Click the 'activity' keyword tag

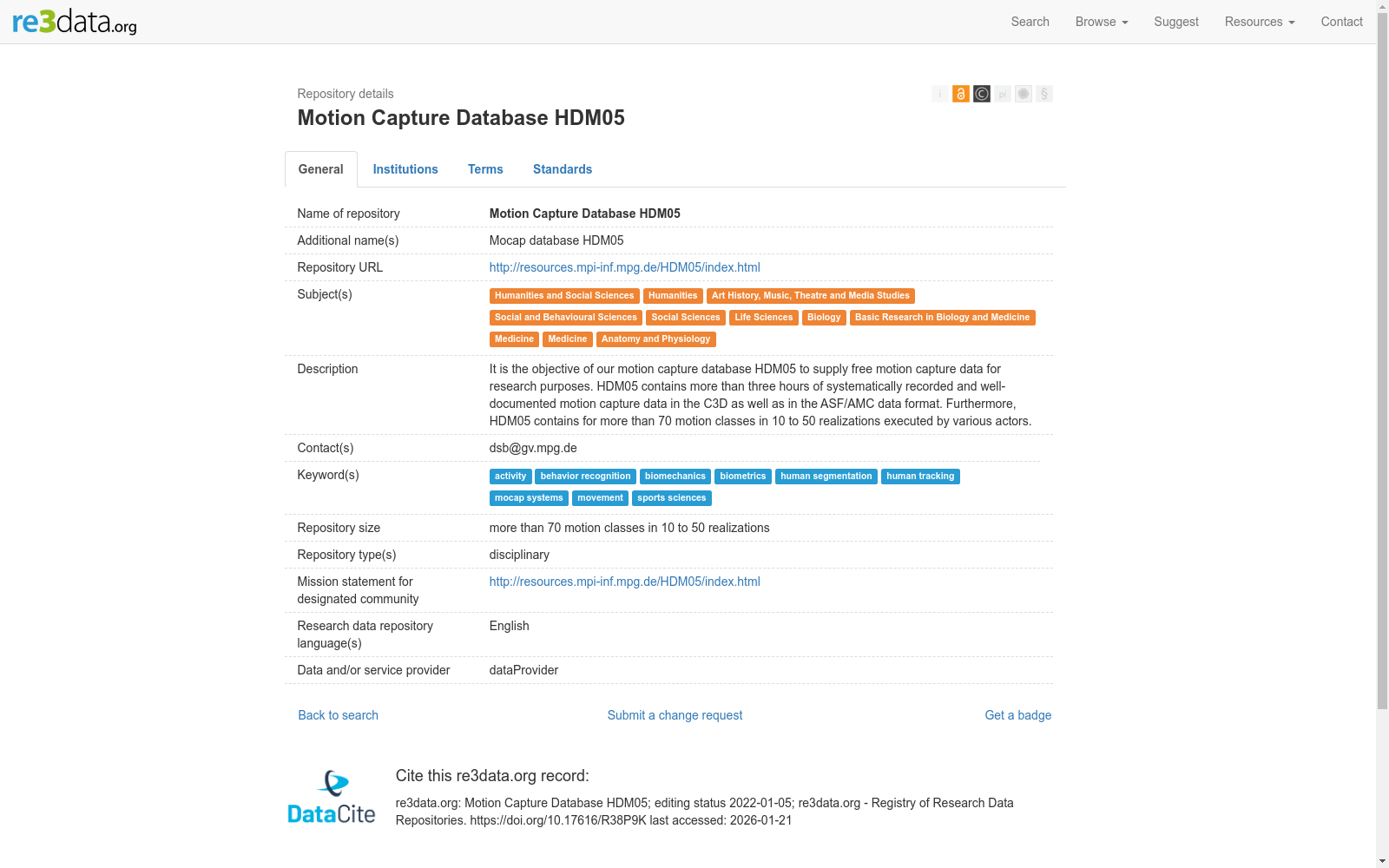click(x=510, y=477)
